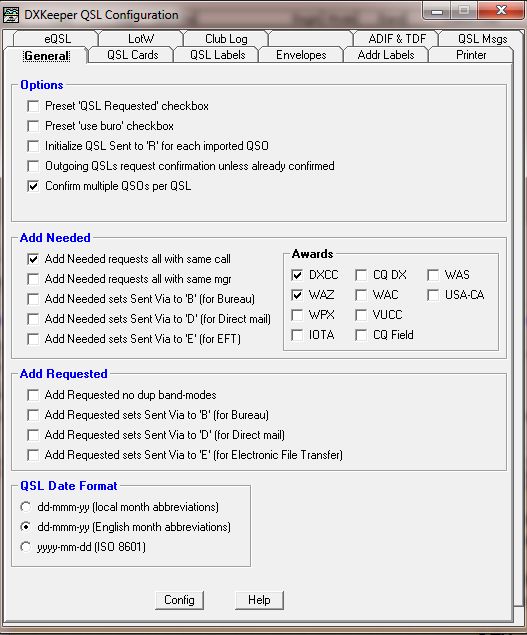Toggle Add Needed requests all with same call

(33, 259)
